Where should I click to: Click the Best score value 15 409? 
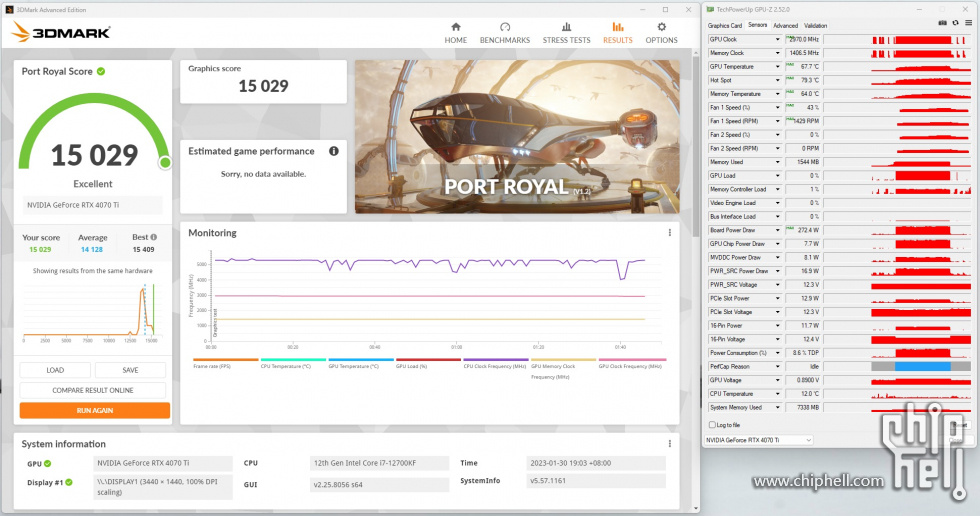click(x=143, y=249)
